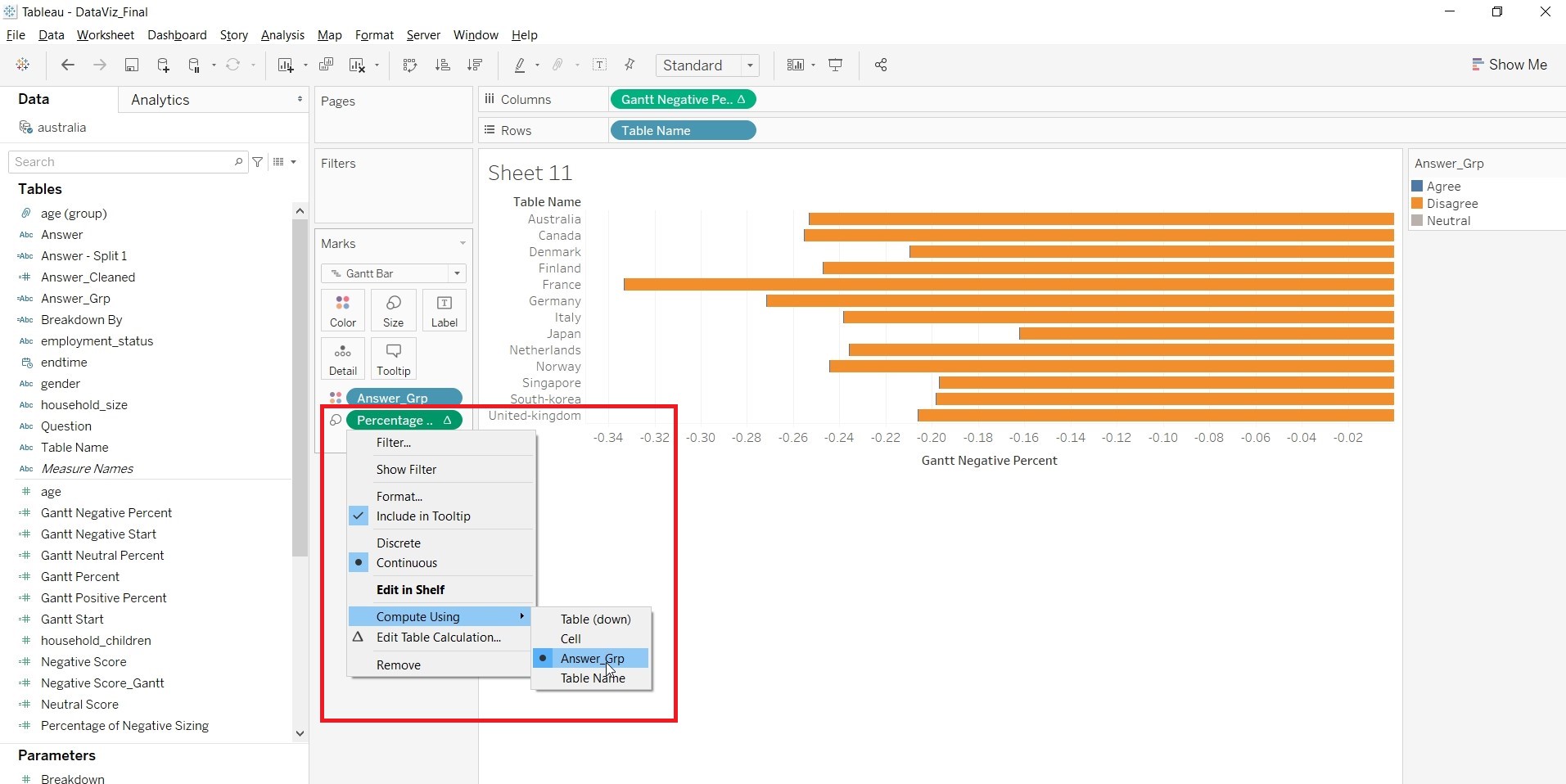This screenshot has height=784, width=1566.
Task: Open the Tooltip card in Marks
Action: [x=393, y=358]
